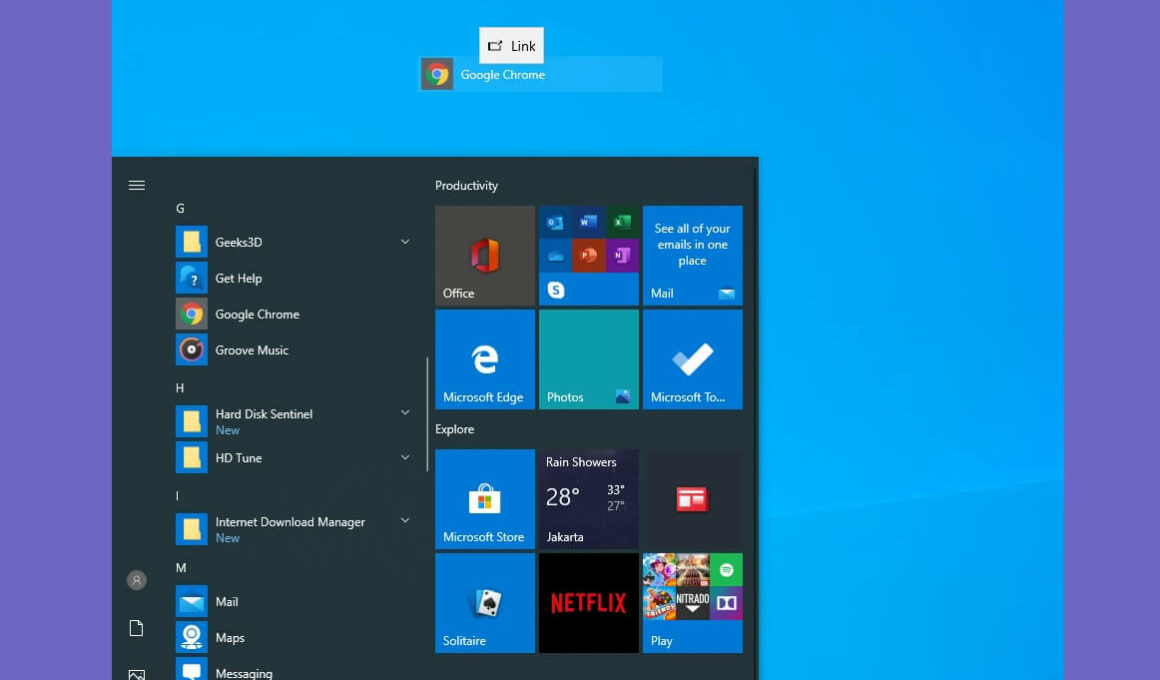Open the Mail tile with email message
This screenshot has height=680, width=1160.
[692, 256]
